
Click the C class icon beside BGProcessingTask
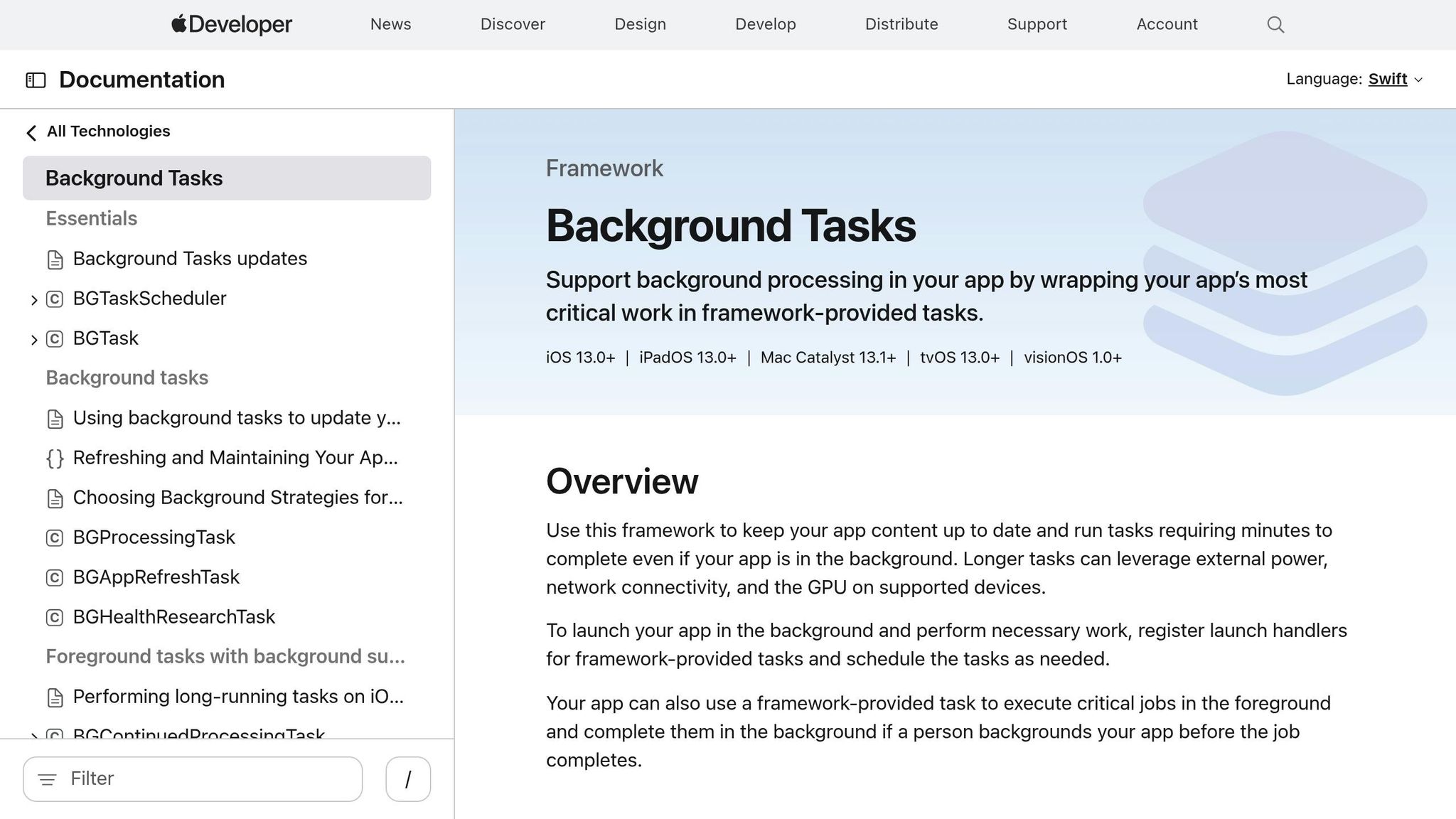tap(55, 538)
